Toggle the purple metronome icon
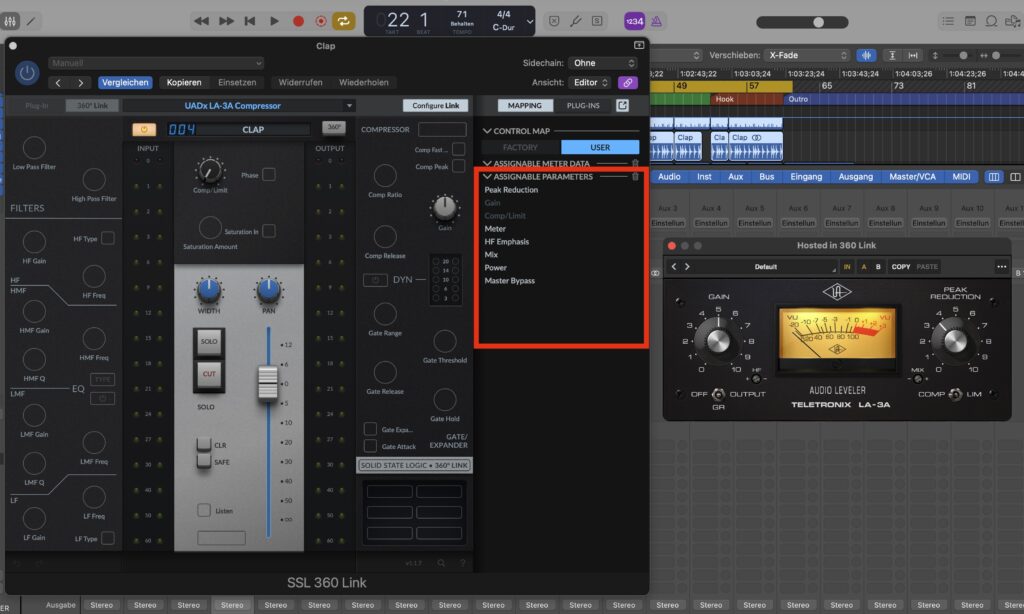 tap(656, 22)
